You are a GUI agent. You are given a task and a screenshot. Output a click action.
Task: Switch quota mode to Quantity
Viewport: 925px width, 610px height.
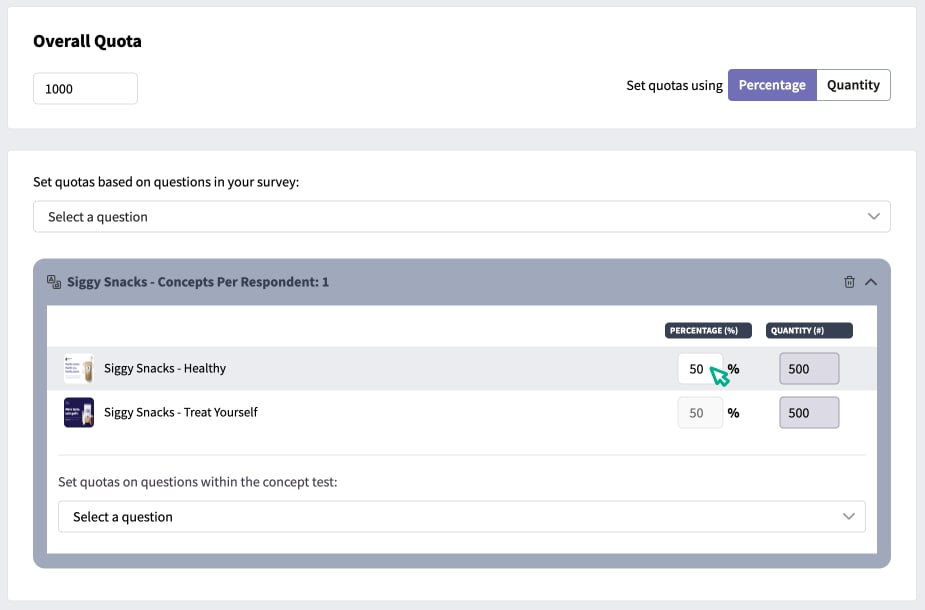(x=853, y=85)
